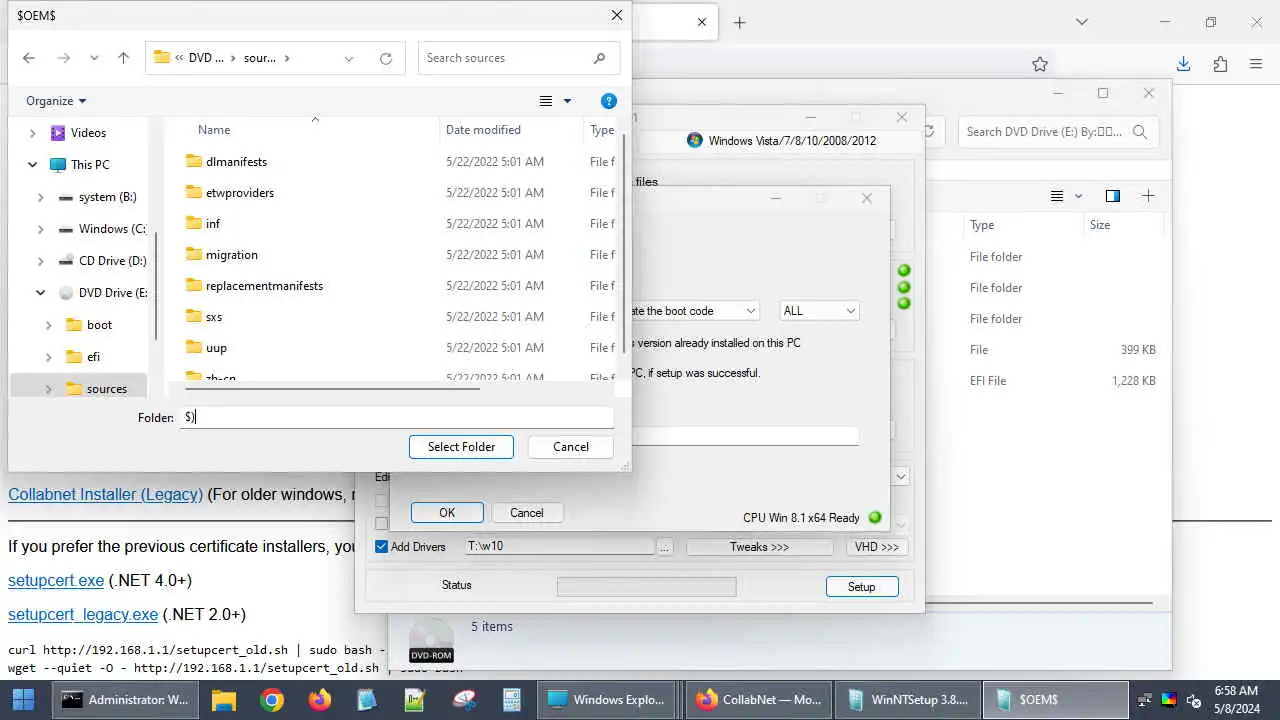Open the Tweaks >>> panel
The image size is (1280, 720).
(x=759, y=547)
